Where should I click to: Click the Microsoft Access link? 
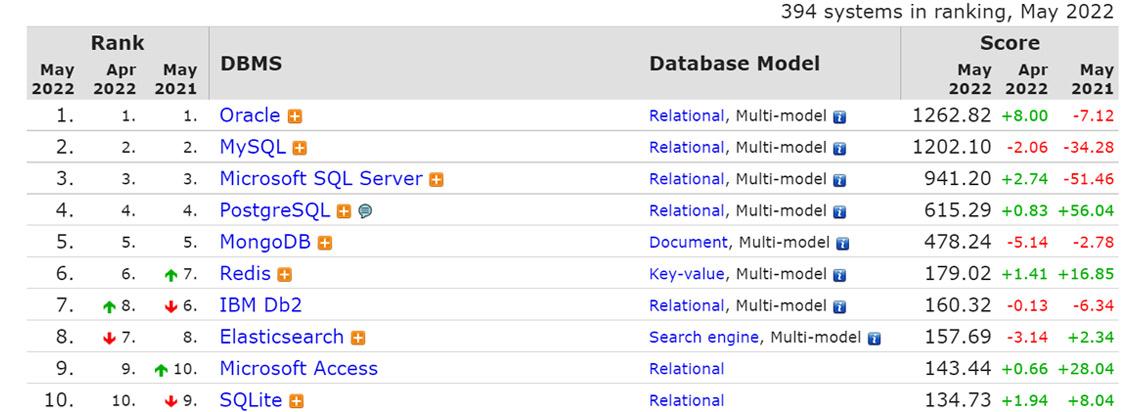[x=298, y=368]
